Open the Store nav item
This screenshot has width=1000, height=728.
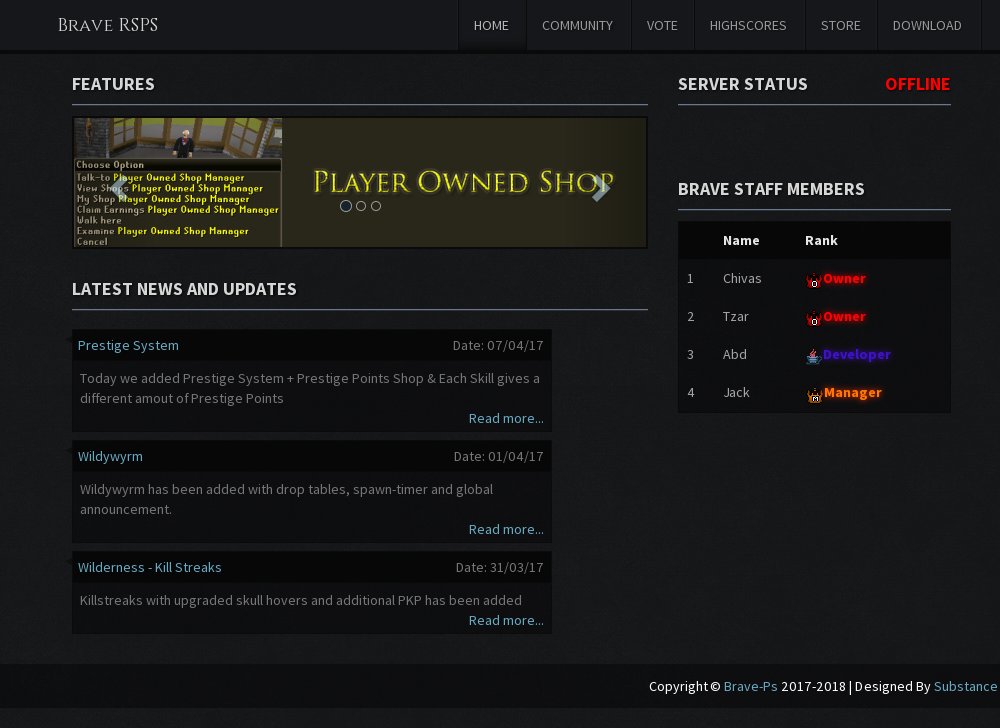click(x=840, y=26)
